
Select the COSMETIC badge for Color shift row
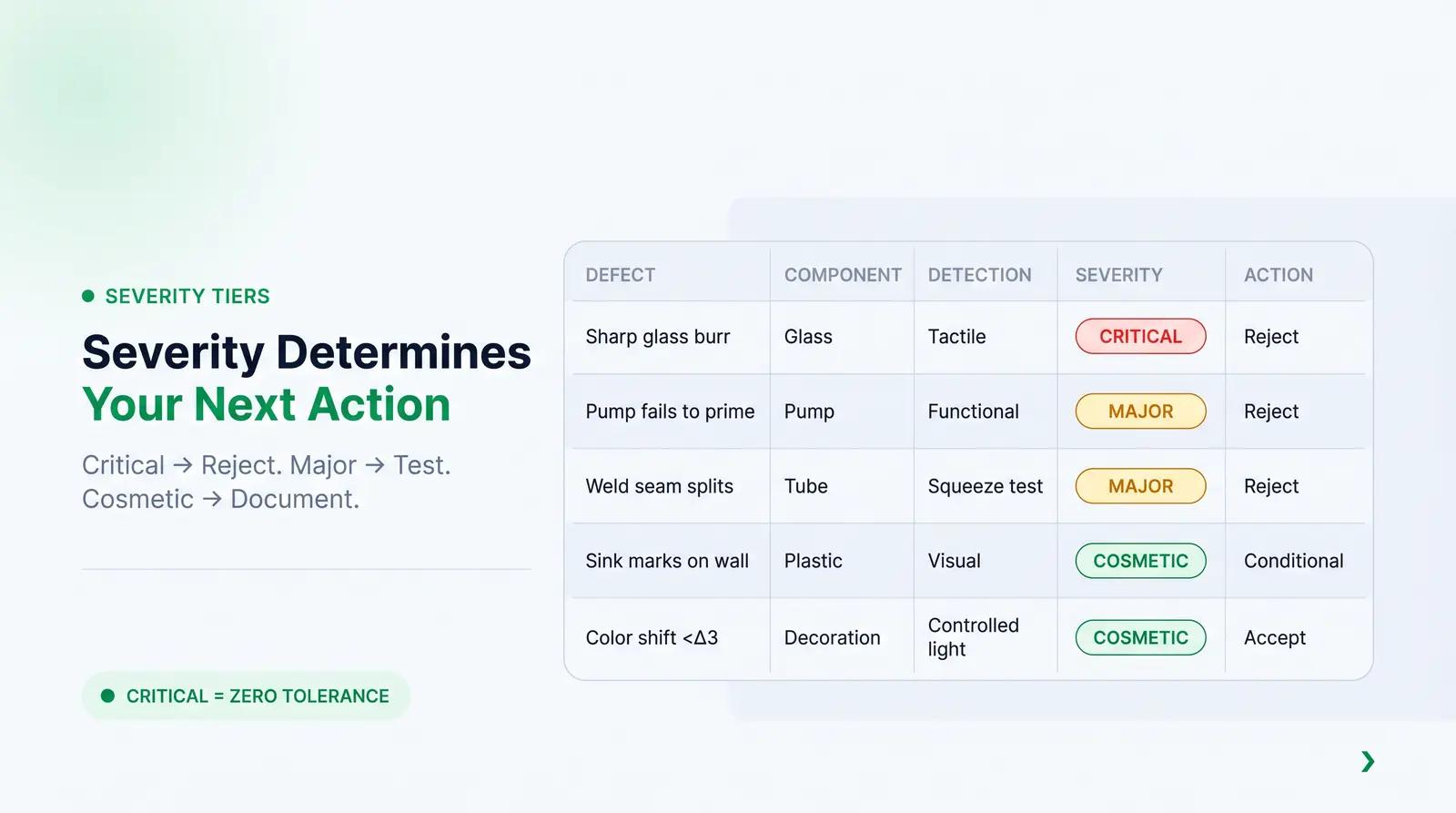point(1140,637)
